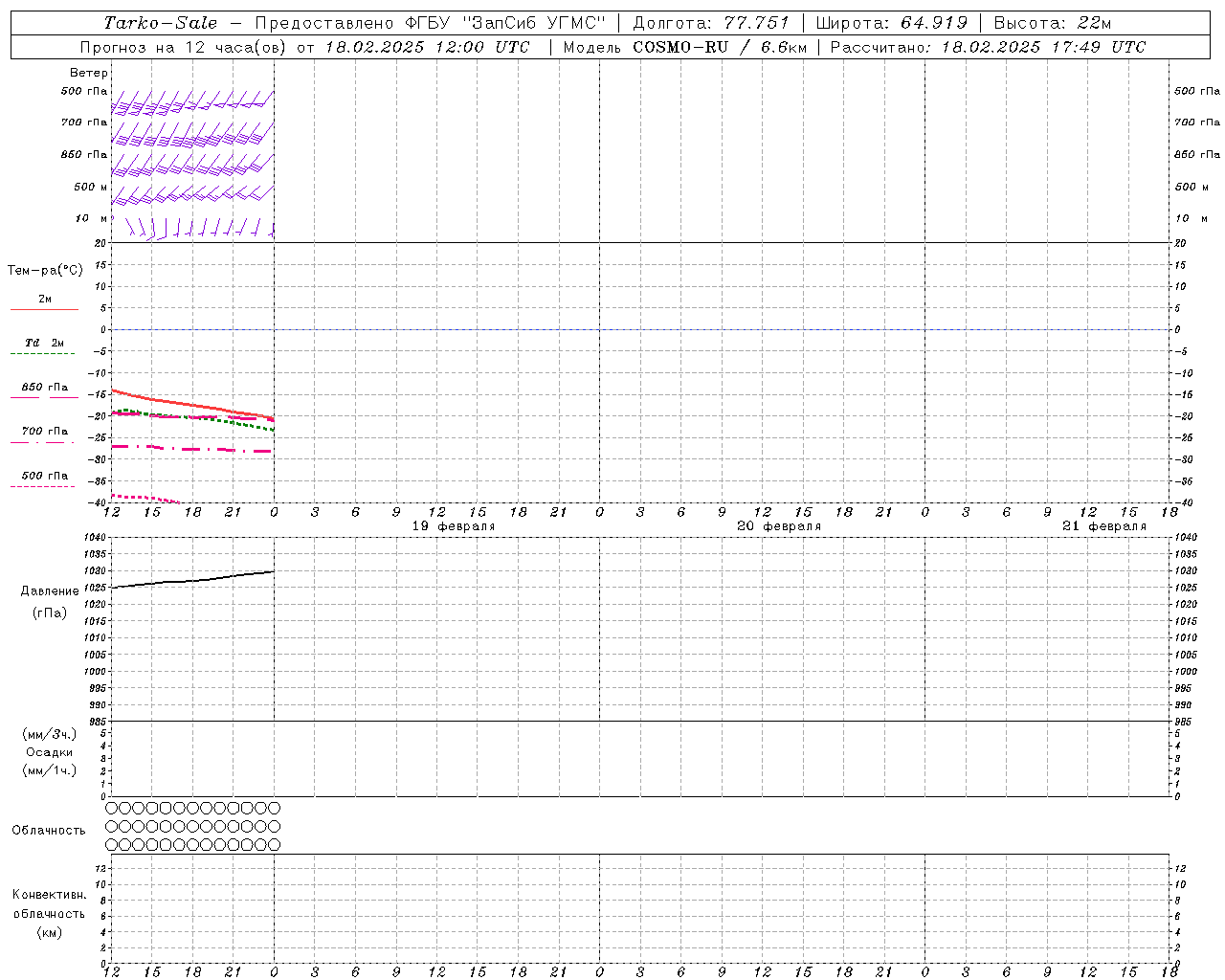
Task: Click the 'Конвективн.' panel label
Action: (49, 895)
